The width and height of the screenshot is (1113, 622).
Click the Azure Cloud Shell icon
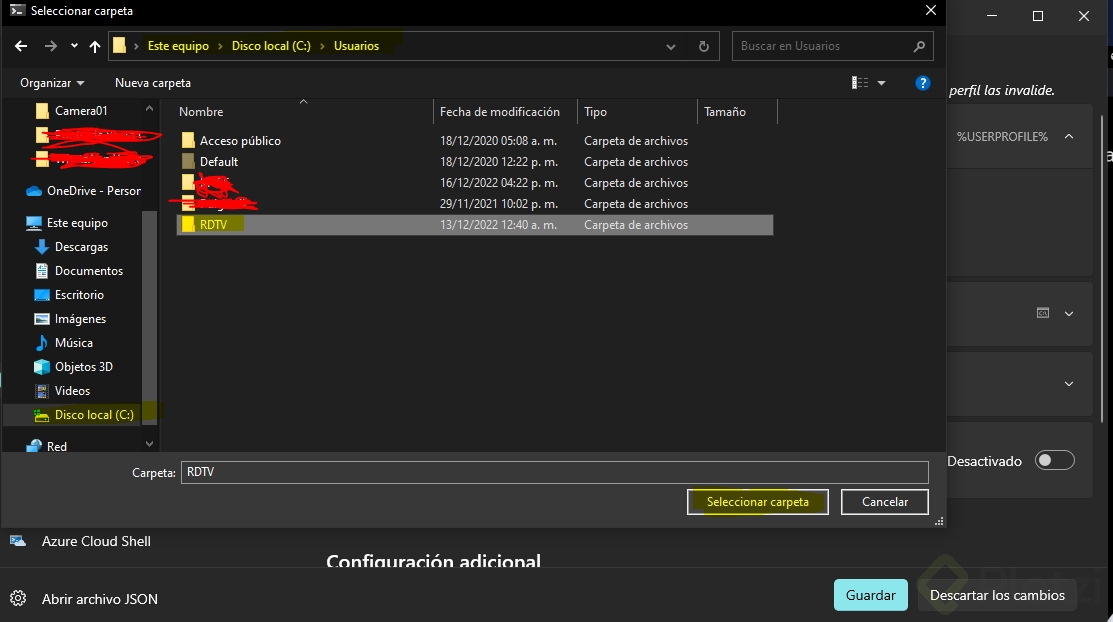click(18, 541)
